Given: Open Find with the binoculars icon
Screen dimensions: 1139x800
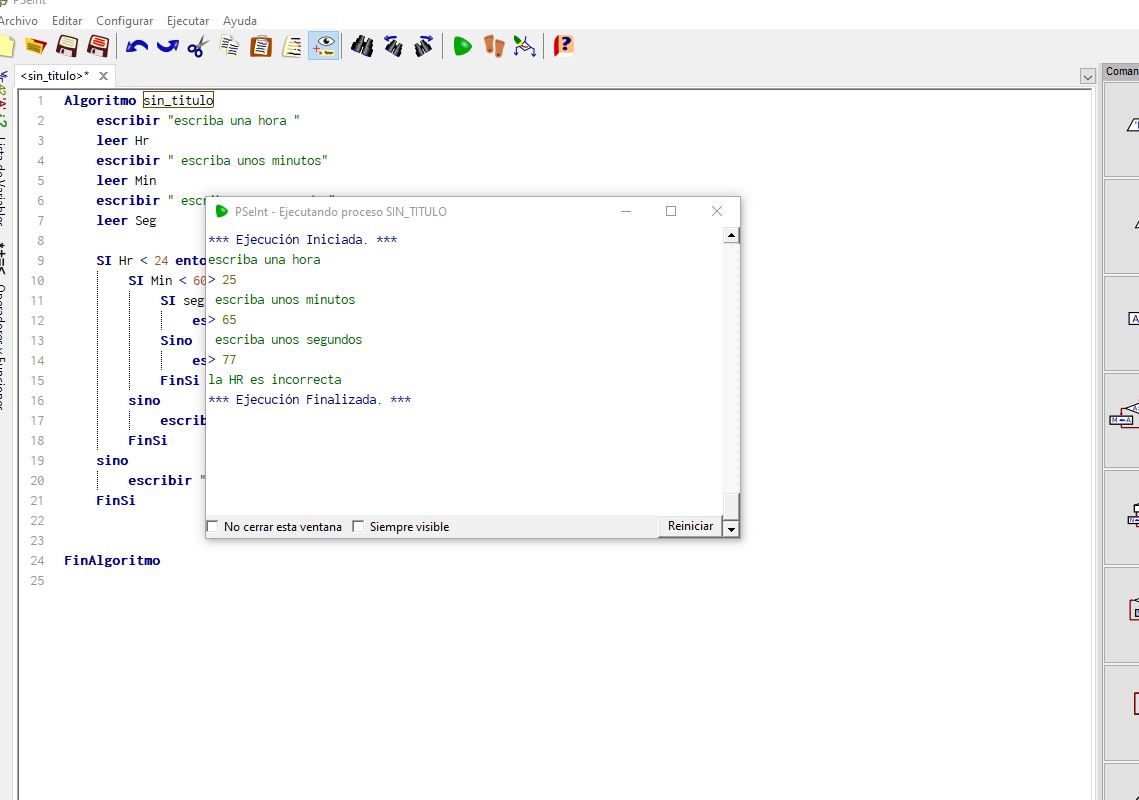Looking at the screenshot, I should click(362, 46).
